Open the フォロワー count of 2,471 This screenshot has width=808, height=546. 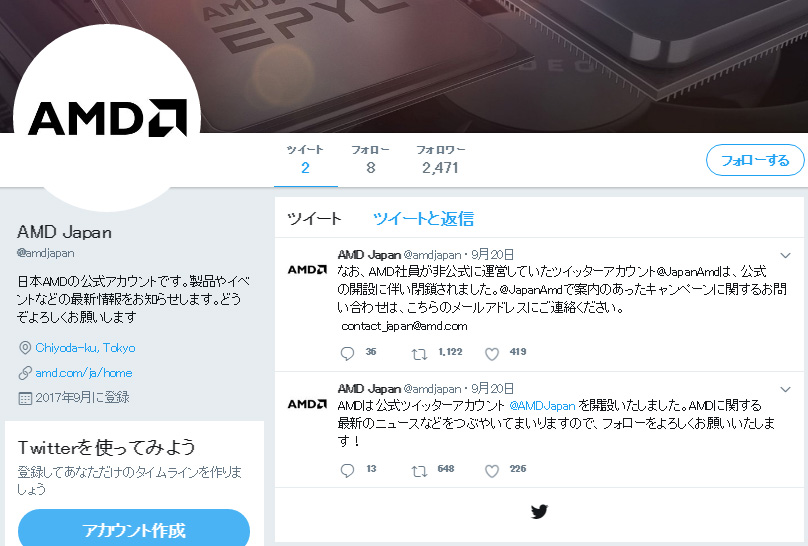point(440,160)
